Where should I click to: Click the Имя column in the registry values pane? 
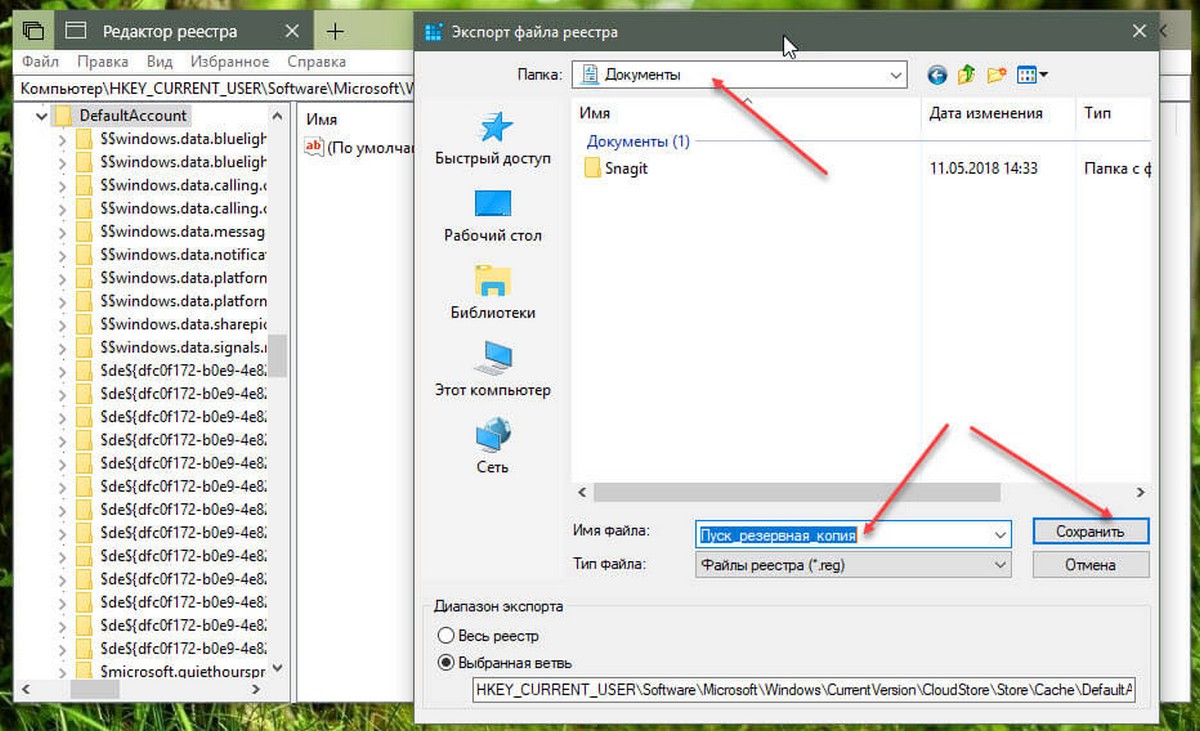click(x=322, y=119)
